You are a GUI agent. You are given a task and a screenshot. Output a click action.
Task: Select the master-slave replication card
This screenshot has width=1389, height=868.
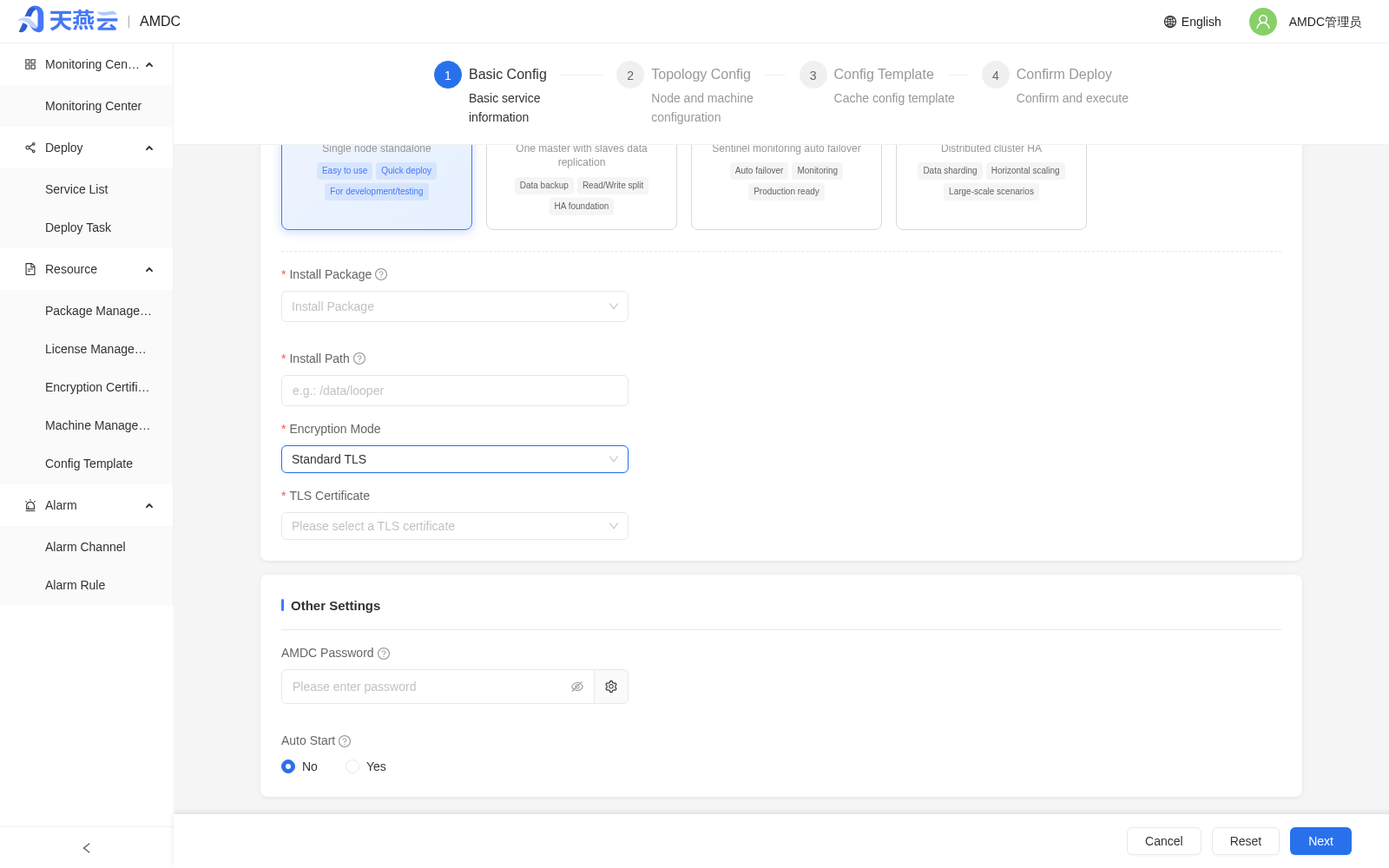coord(582,187)
